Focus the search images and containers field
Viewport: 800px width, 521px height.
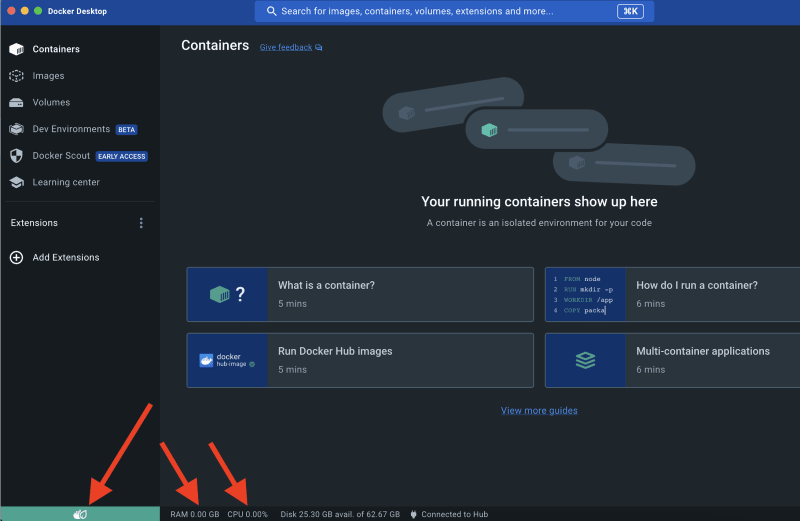point(454,11)
